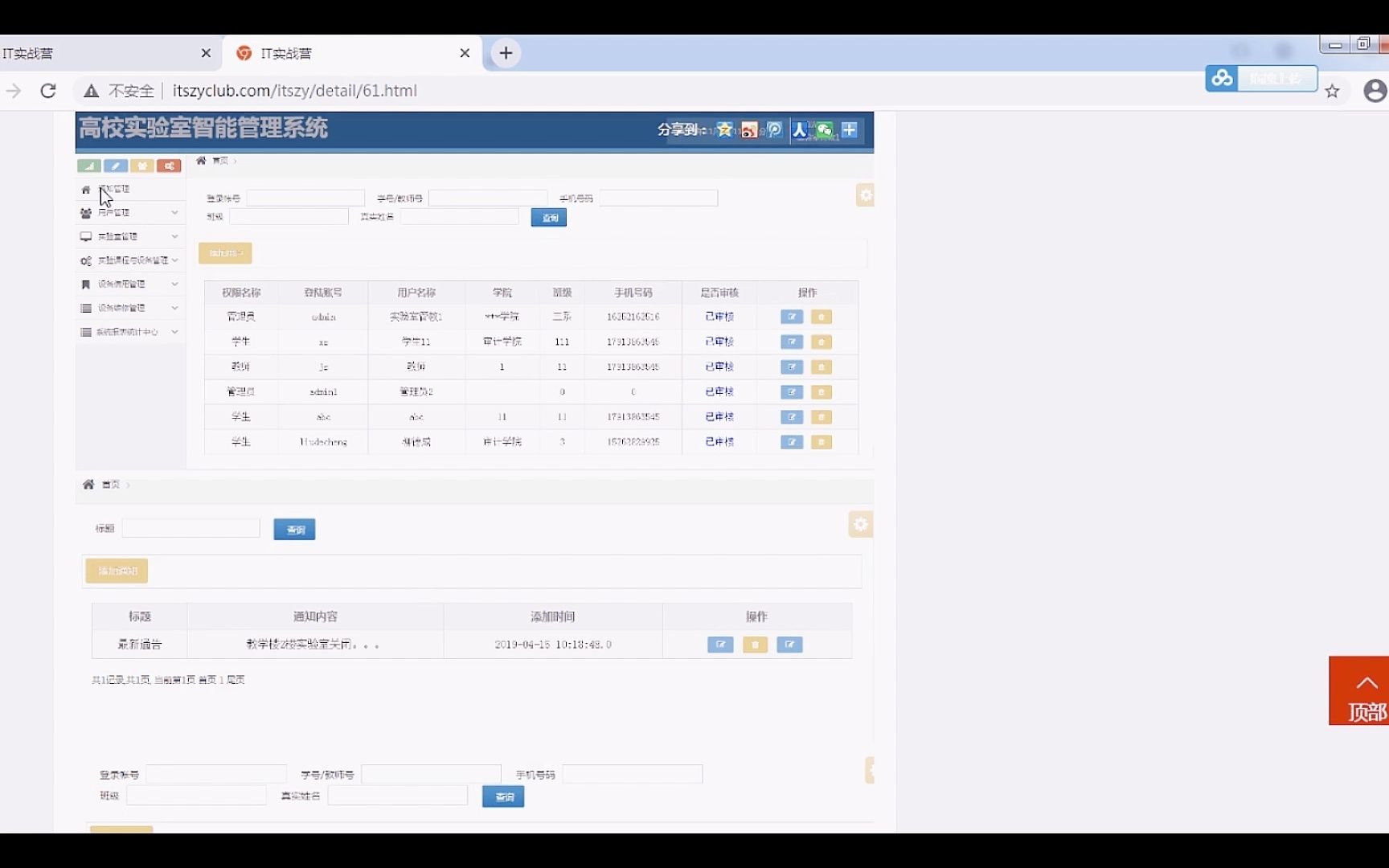This screenshot has width=1389, height=868.
Task: Open the browser profile avatar
Action: 1375,91
